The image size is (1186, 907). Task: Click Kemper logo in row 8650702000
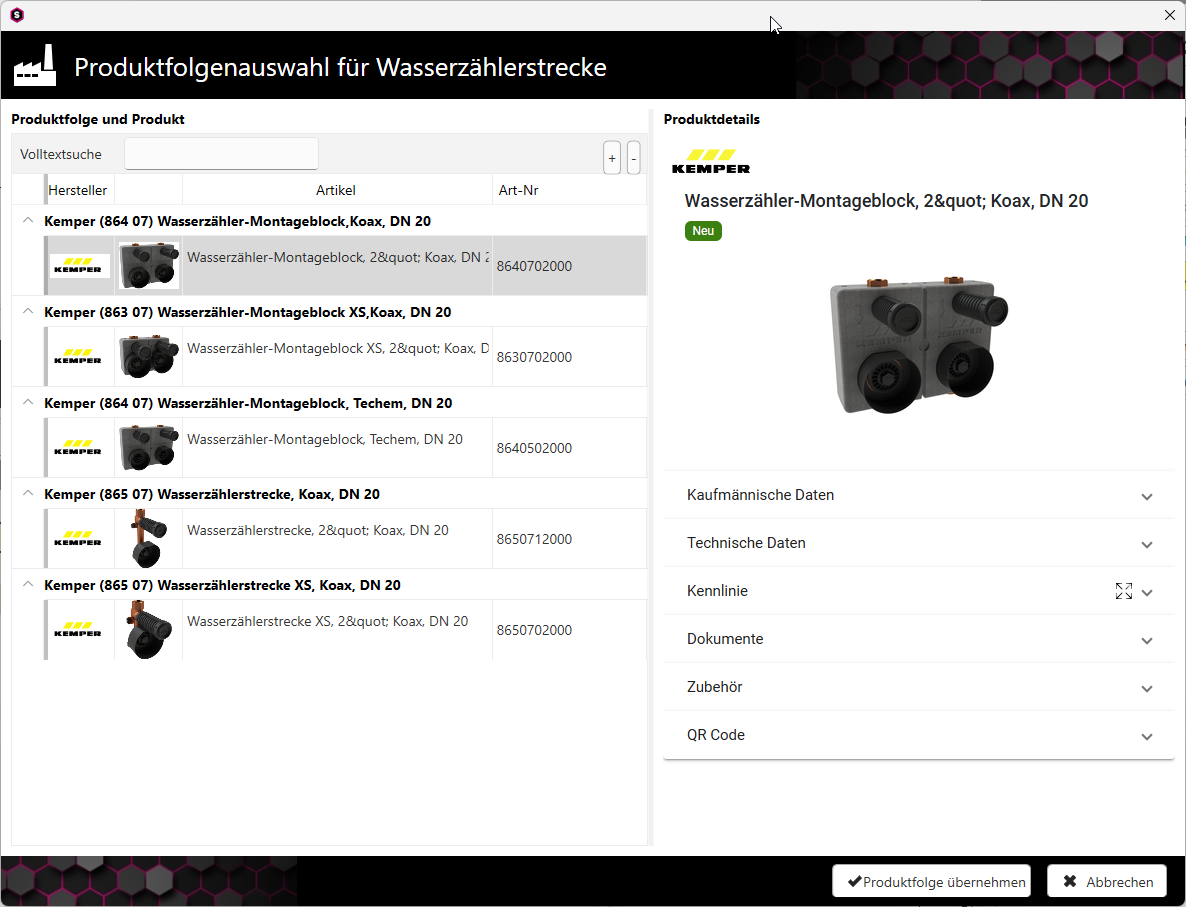[x=79, y=629]
